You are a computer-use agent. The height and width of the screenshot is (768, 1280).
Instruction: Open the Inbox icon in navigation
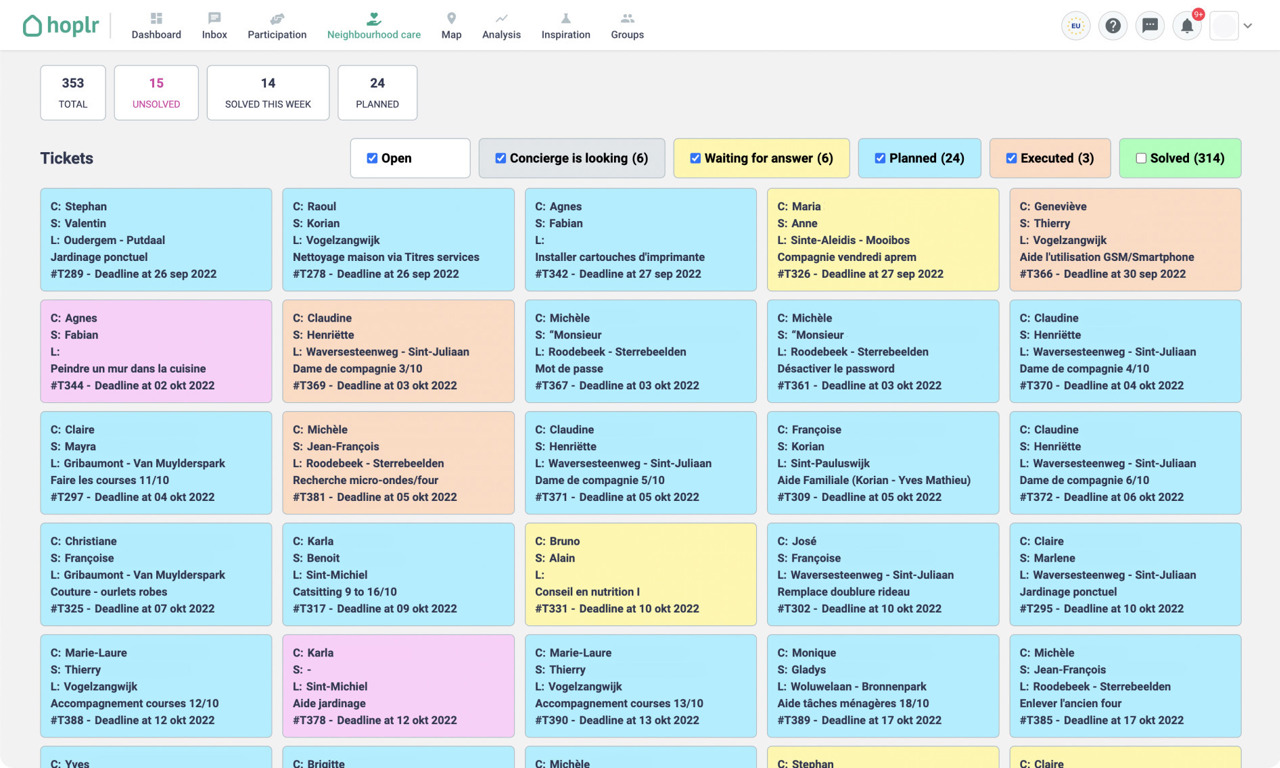point(214,18)
